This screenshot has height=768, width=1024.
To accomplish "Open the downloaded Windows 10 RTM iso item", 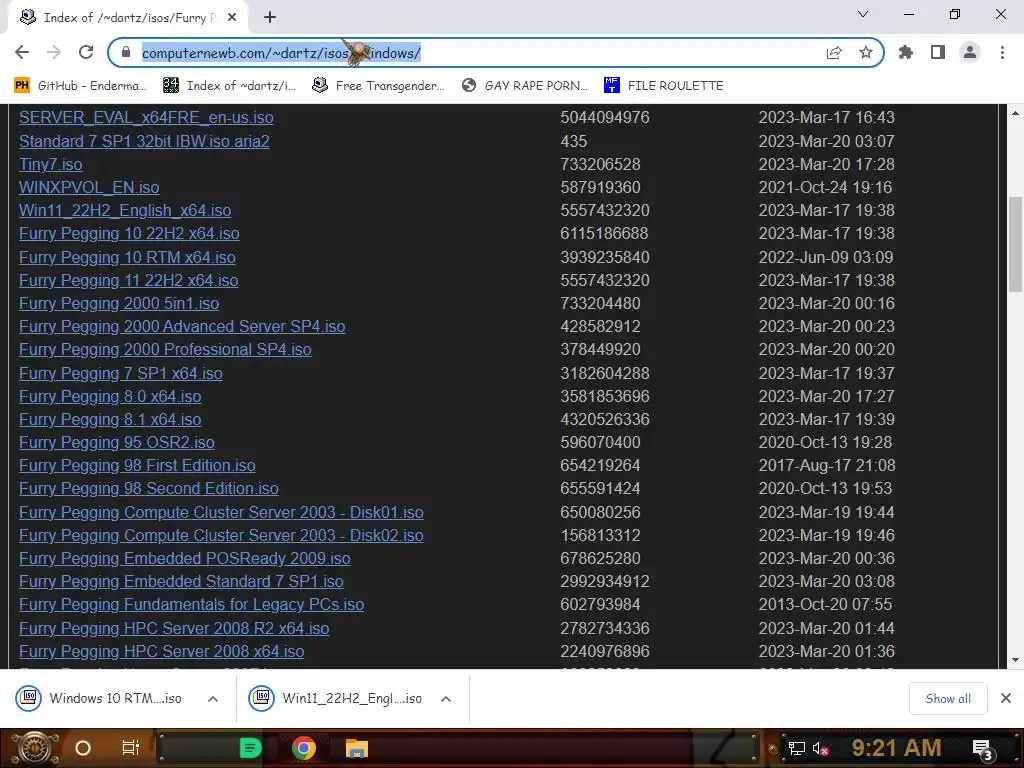I will coord(100,699).
